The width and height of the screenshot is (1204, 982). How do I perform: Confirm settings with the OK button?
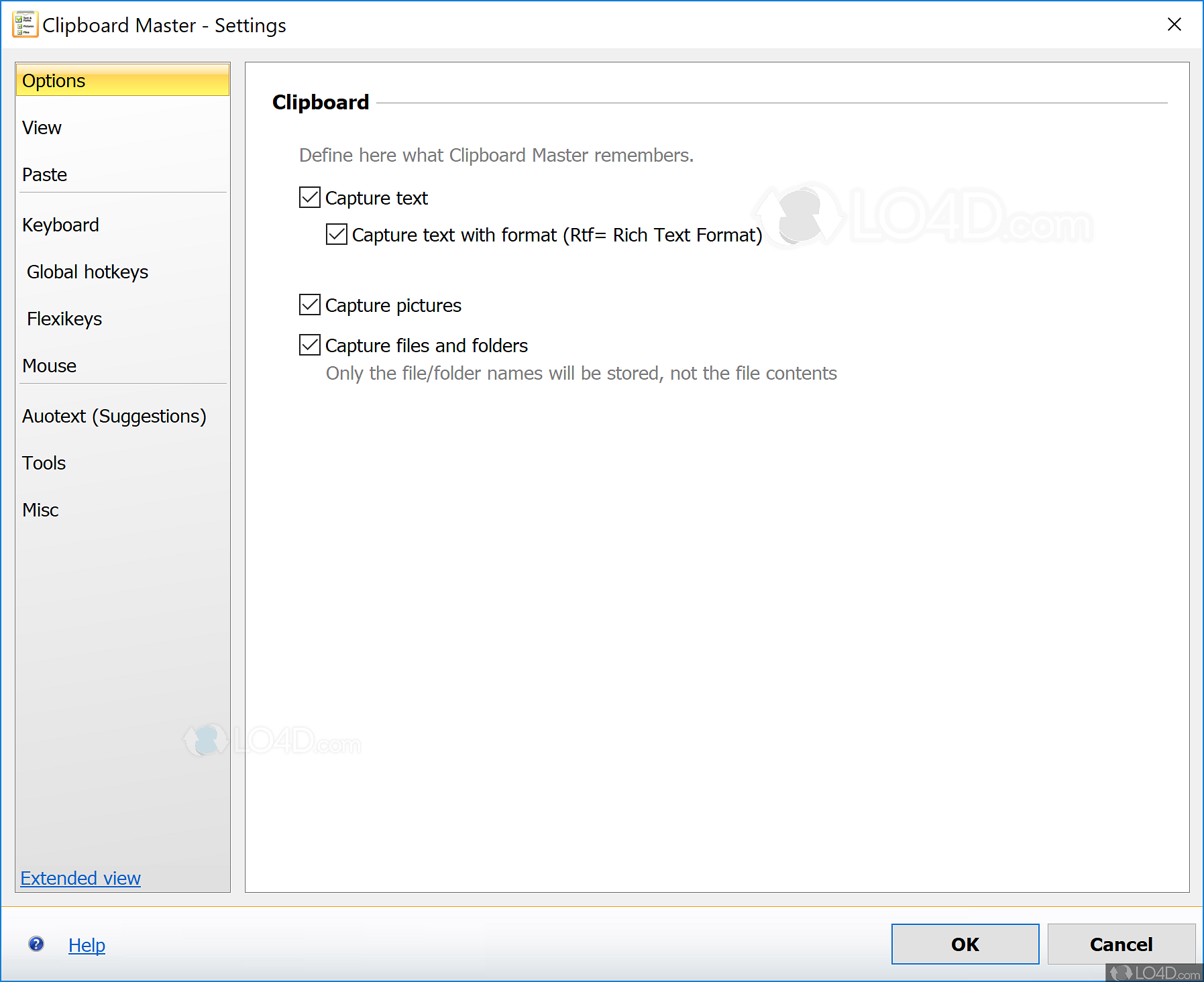click(x=965, y=944)
